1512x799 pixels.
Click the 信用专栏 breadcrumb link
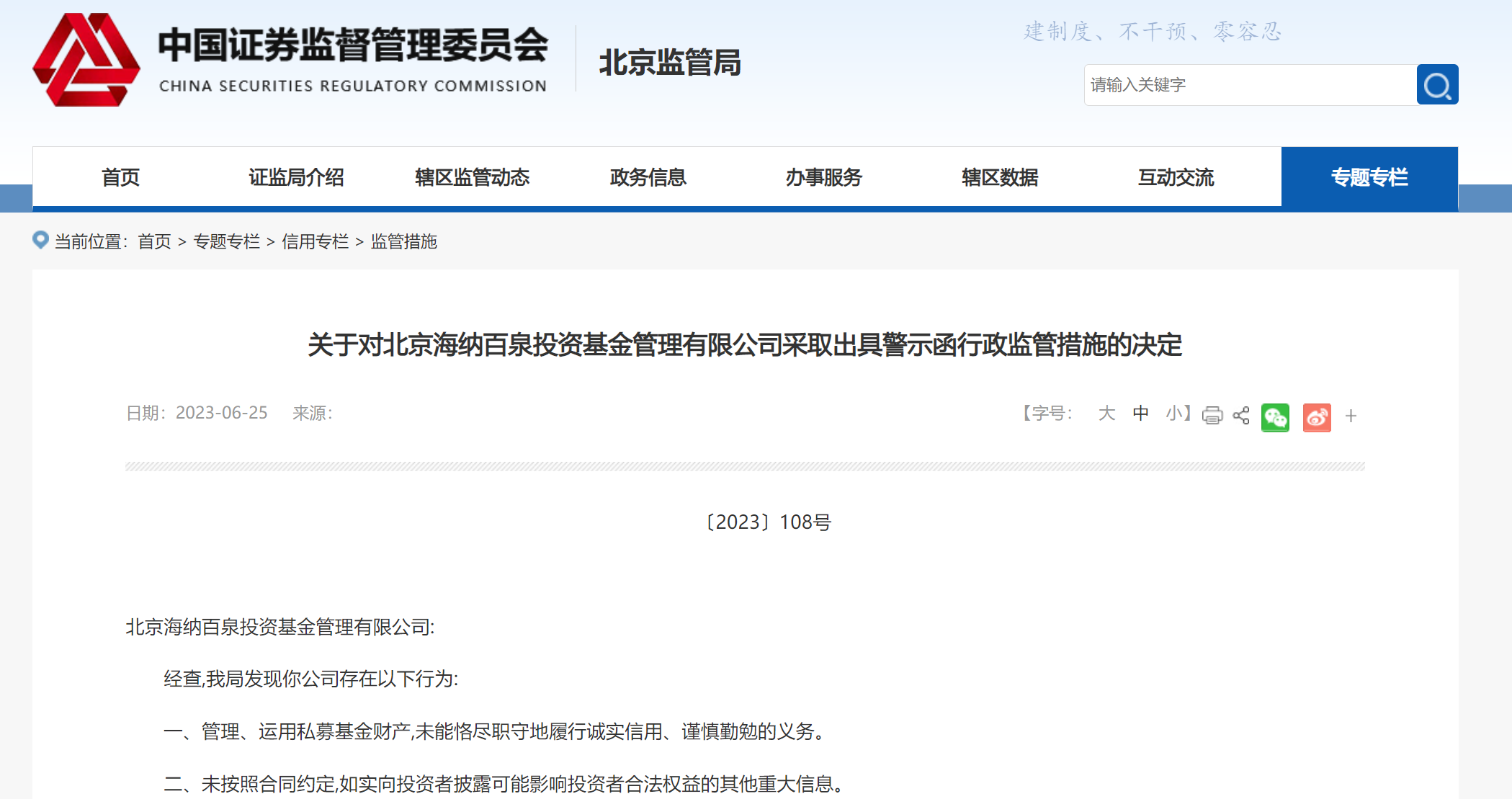pos(316,242)
